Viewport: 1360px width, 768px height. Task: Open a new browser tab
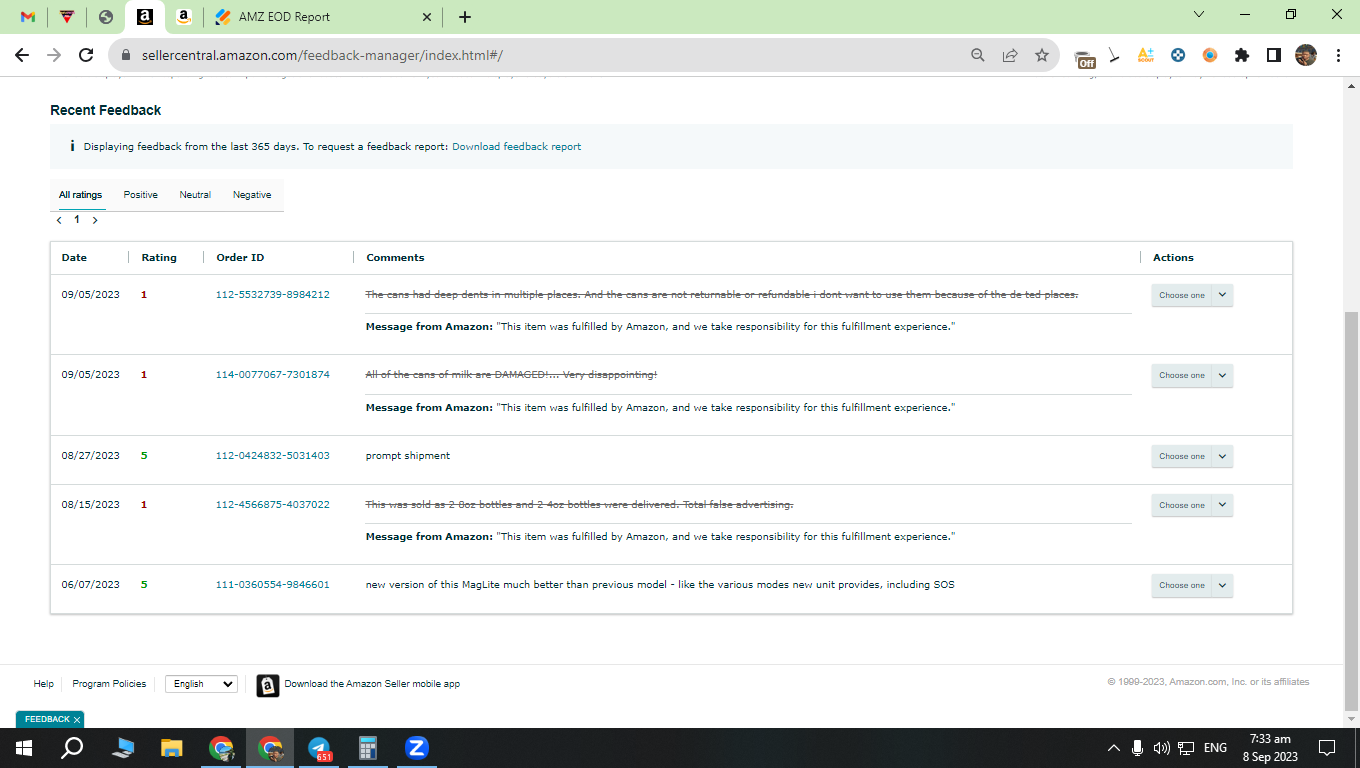click(x=465, y=17)
